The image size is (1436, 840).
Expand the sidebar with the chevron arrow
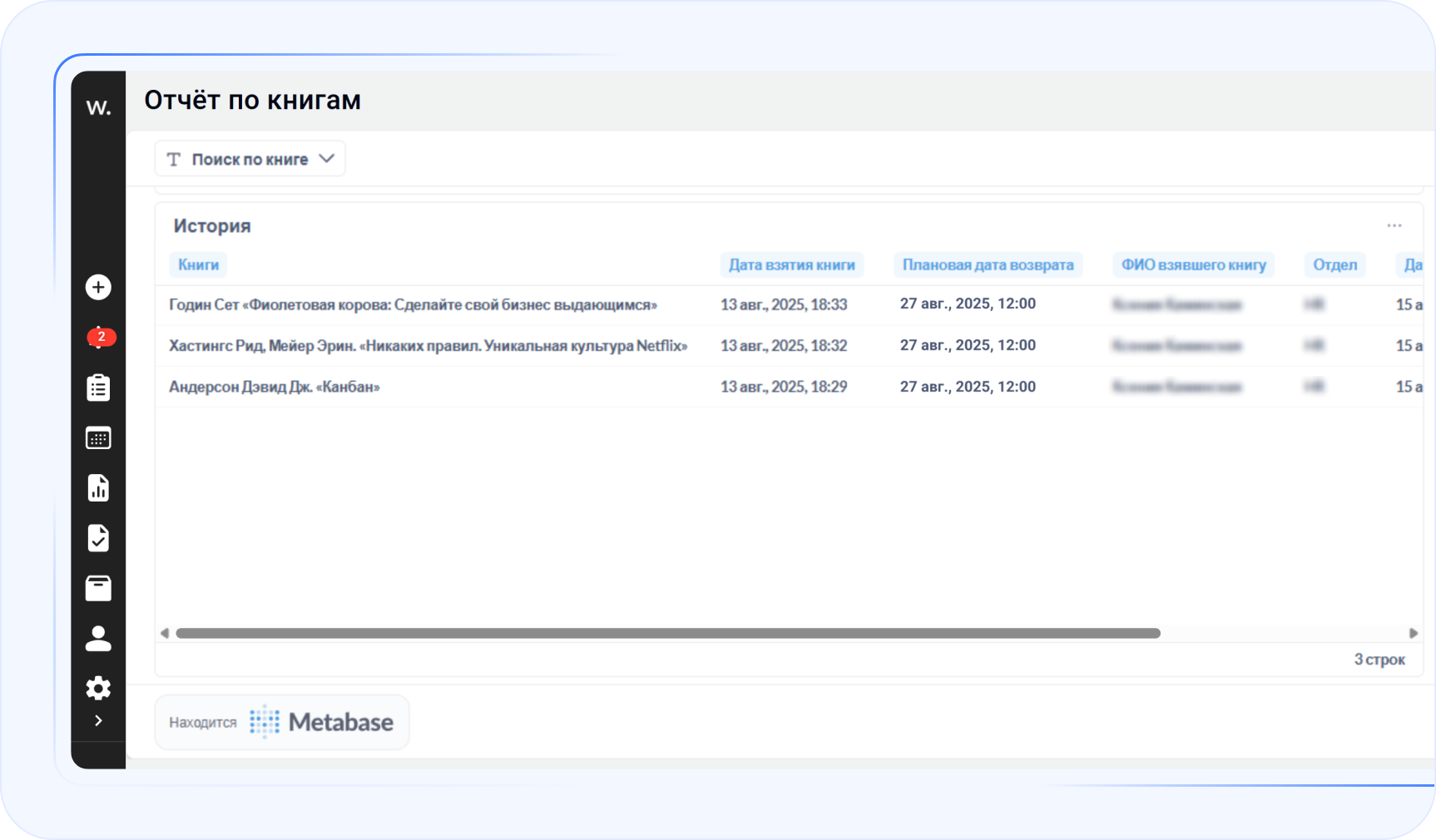(98, 720)
